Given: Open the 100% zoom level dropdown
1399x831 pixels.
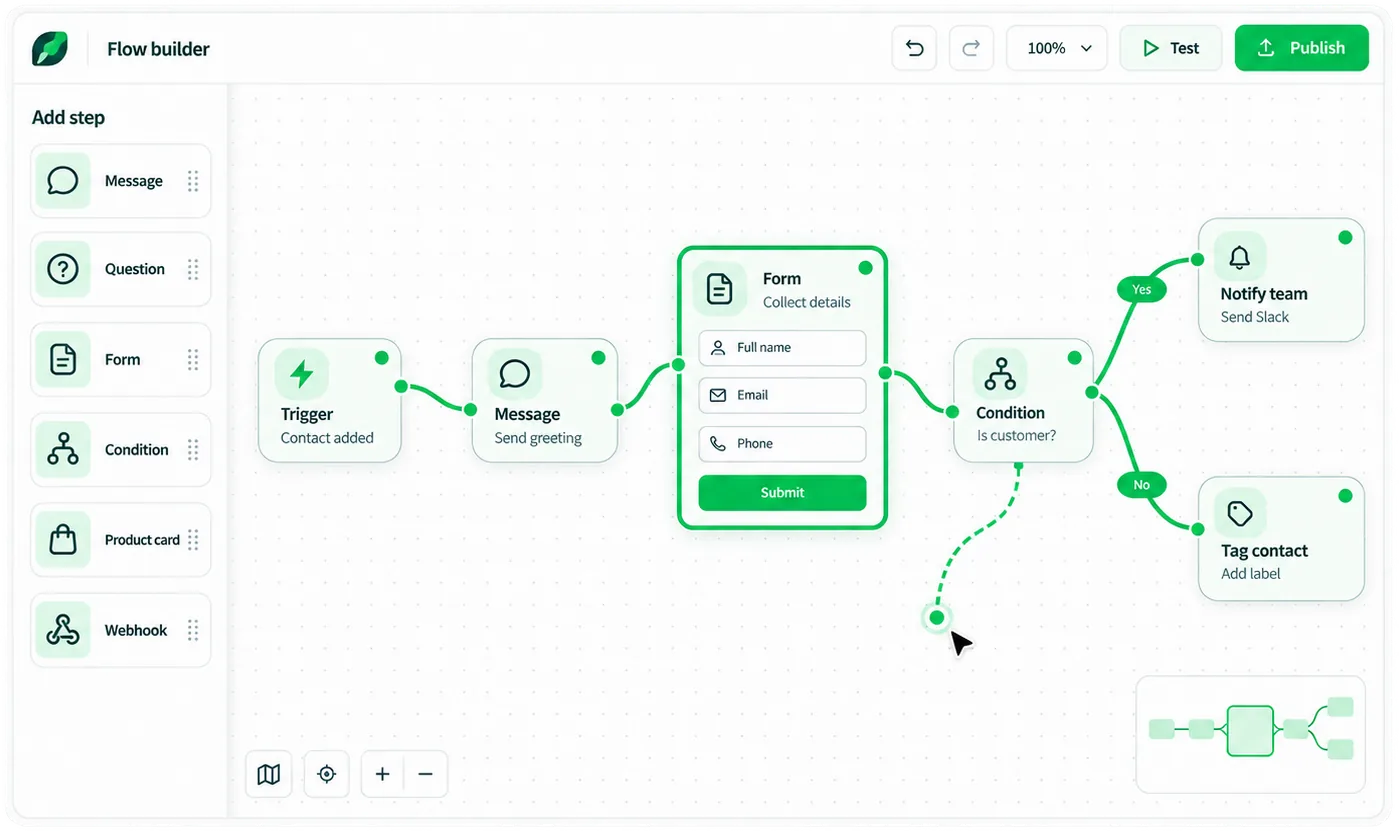Looking at the screenshot, I should [x=1057, y=48].
